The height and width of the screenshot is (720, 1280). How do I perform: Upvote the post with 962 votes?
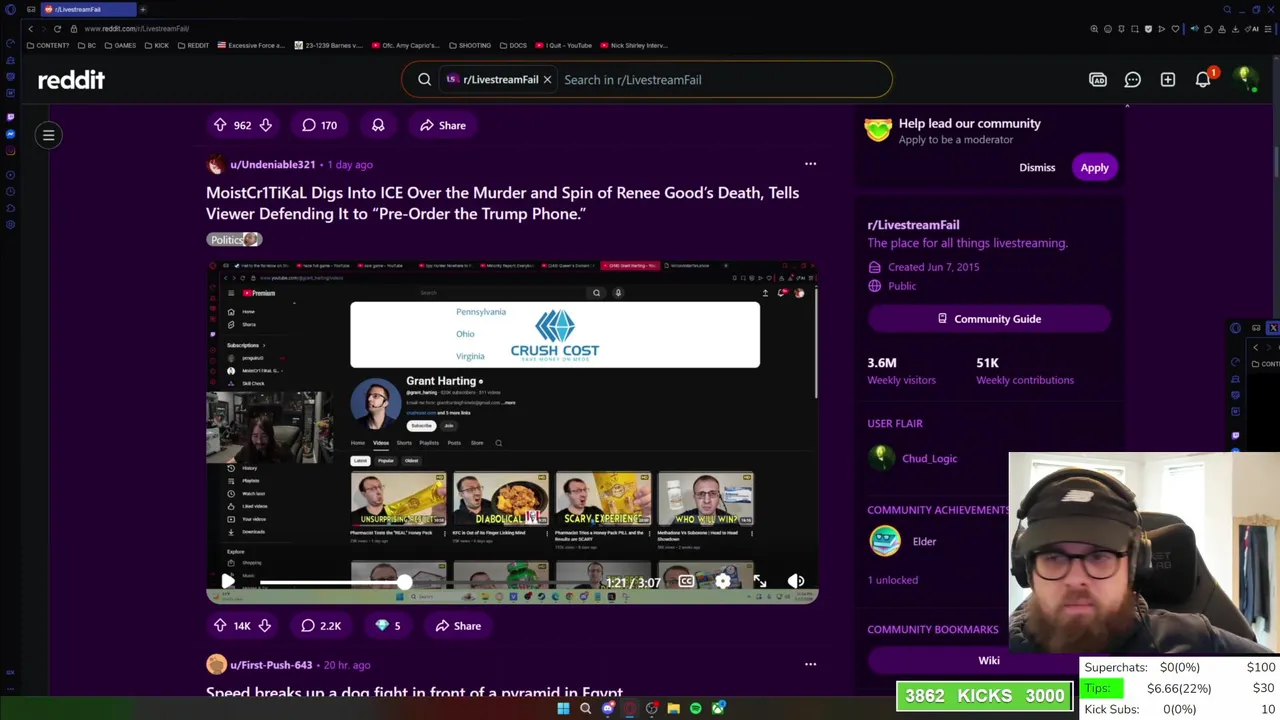[x=220, y=125]
